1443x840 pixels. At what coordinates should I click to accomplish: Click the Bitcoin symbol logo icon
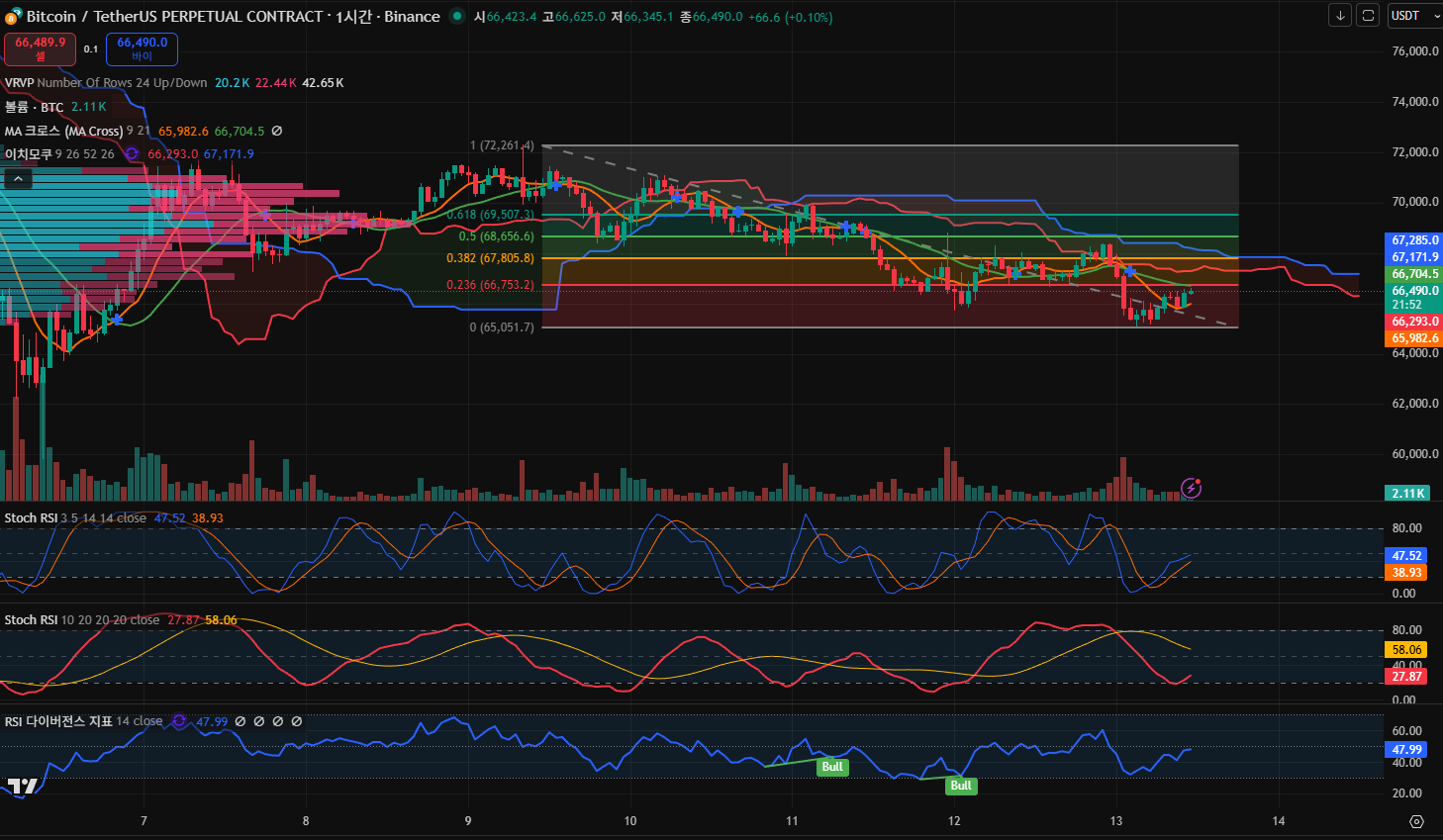[13, 17]
